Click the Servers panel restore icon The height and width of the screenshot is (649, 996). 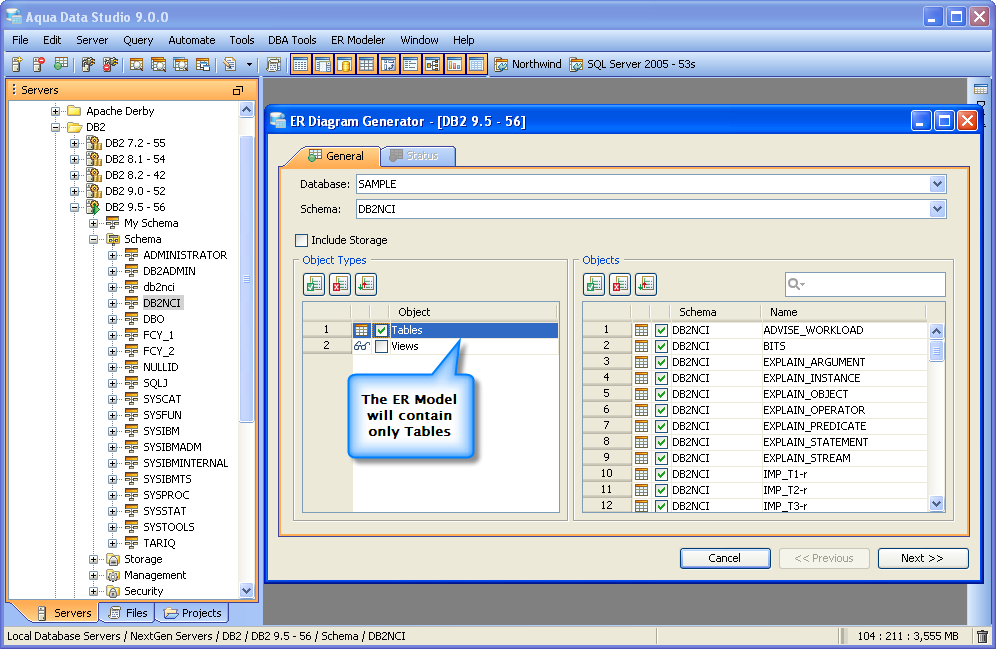click(238, 90)
